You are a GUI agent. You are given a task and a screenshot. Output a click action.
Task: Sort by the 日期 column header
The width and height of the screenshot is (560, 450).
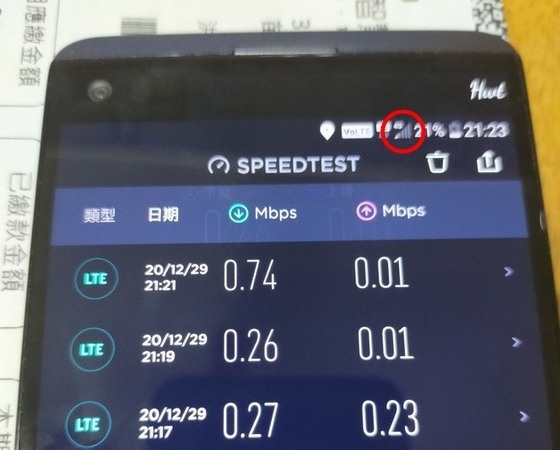point(163,215)
